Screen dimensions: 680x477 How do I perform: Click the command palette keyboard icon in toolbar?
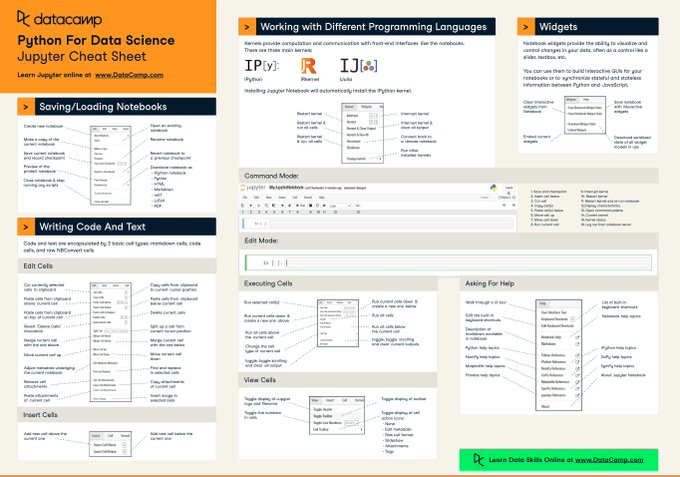coord(358,206)
